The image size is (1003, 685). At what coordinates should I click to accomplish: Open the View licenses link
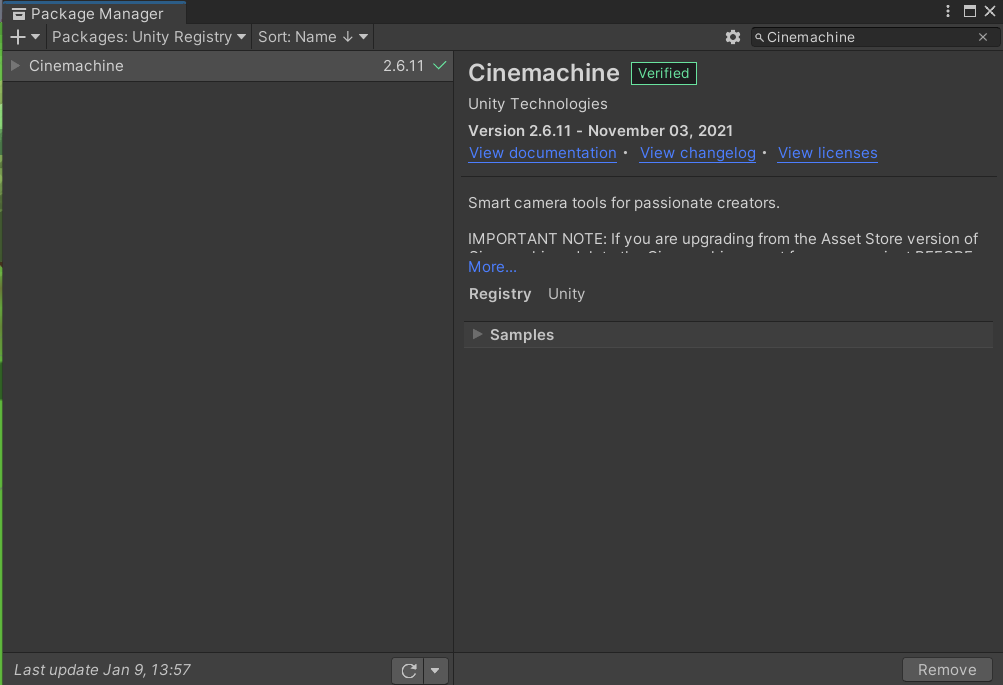pos(828,154)
